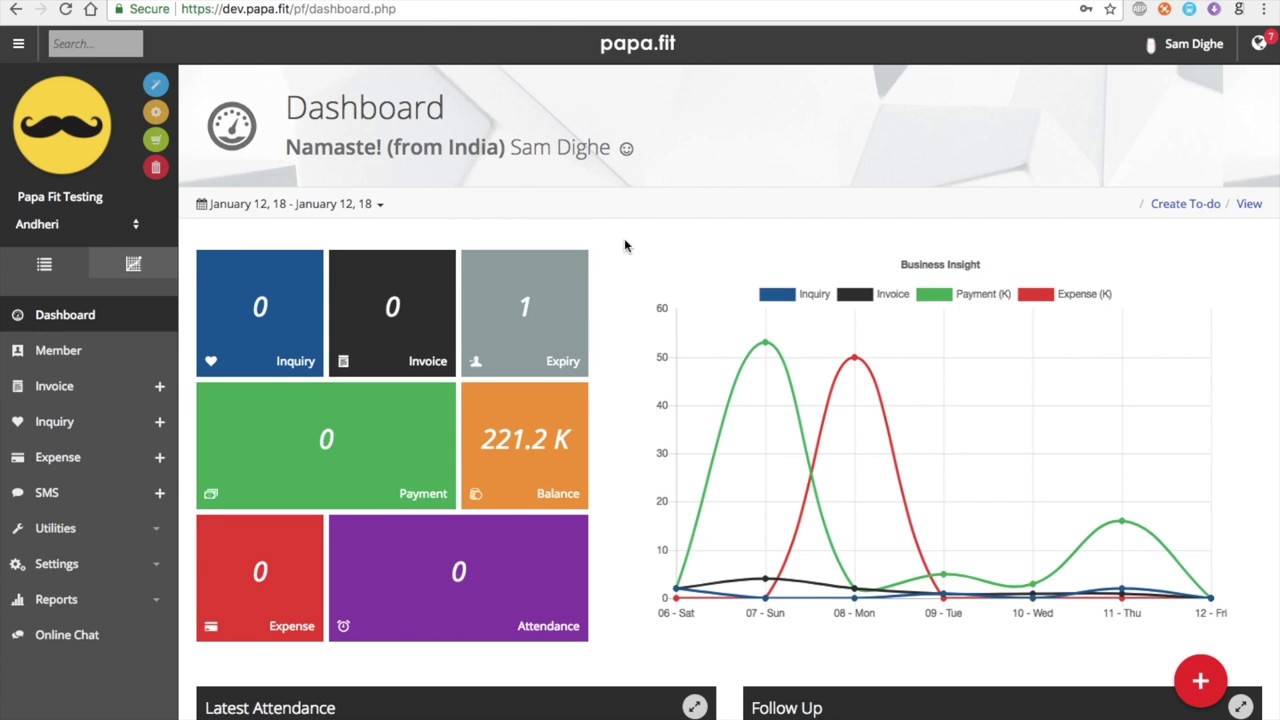Image resolution: width=1280 pixels, height=720 pixels.
Task: Click the Create To-do link
Action: tap(1185, 204)
